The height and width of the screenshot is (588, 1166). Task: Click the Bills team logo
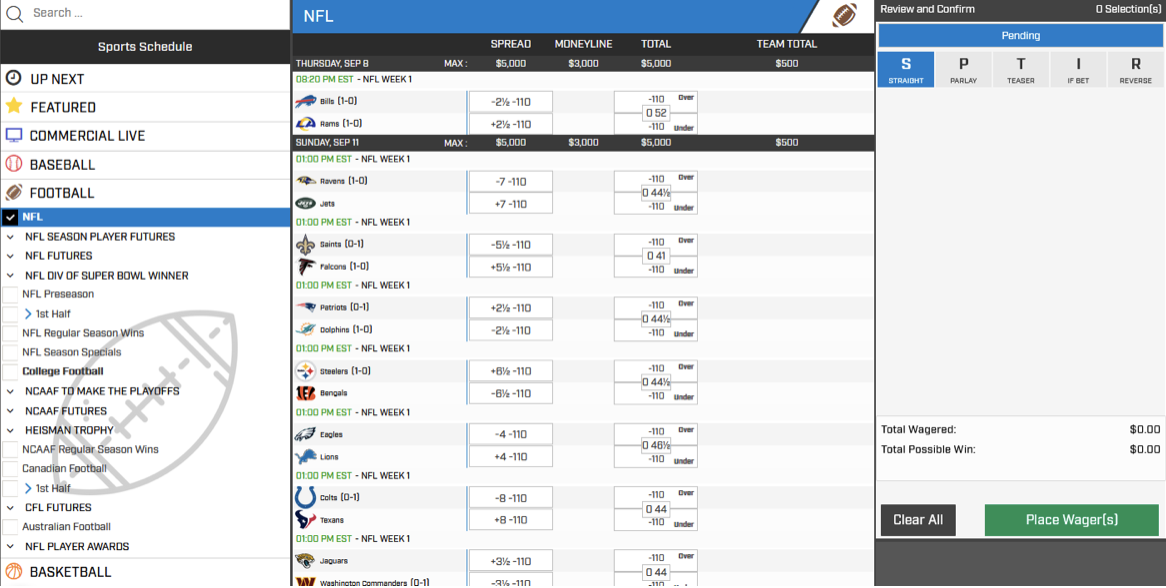click(x=306, y=101)
